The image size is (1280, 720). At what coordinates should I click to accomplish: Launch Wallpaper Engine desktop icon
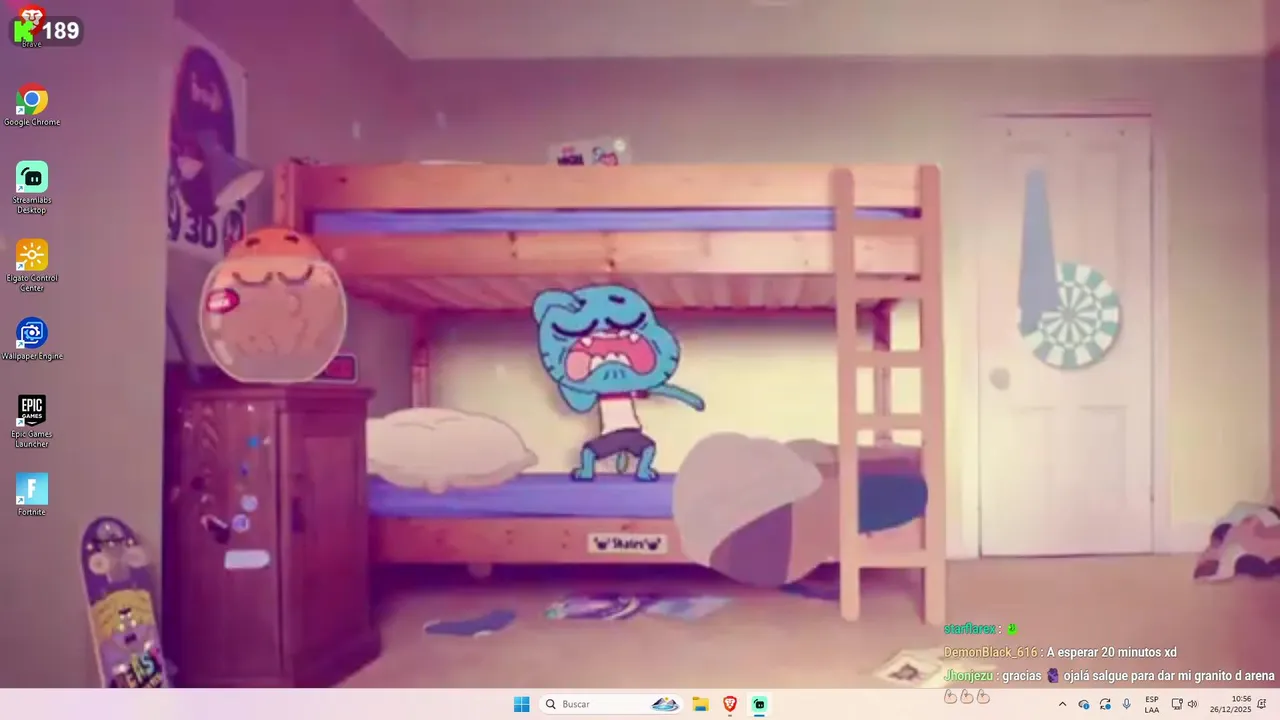click(32, 339)
